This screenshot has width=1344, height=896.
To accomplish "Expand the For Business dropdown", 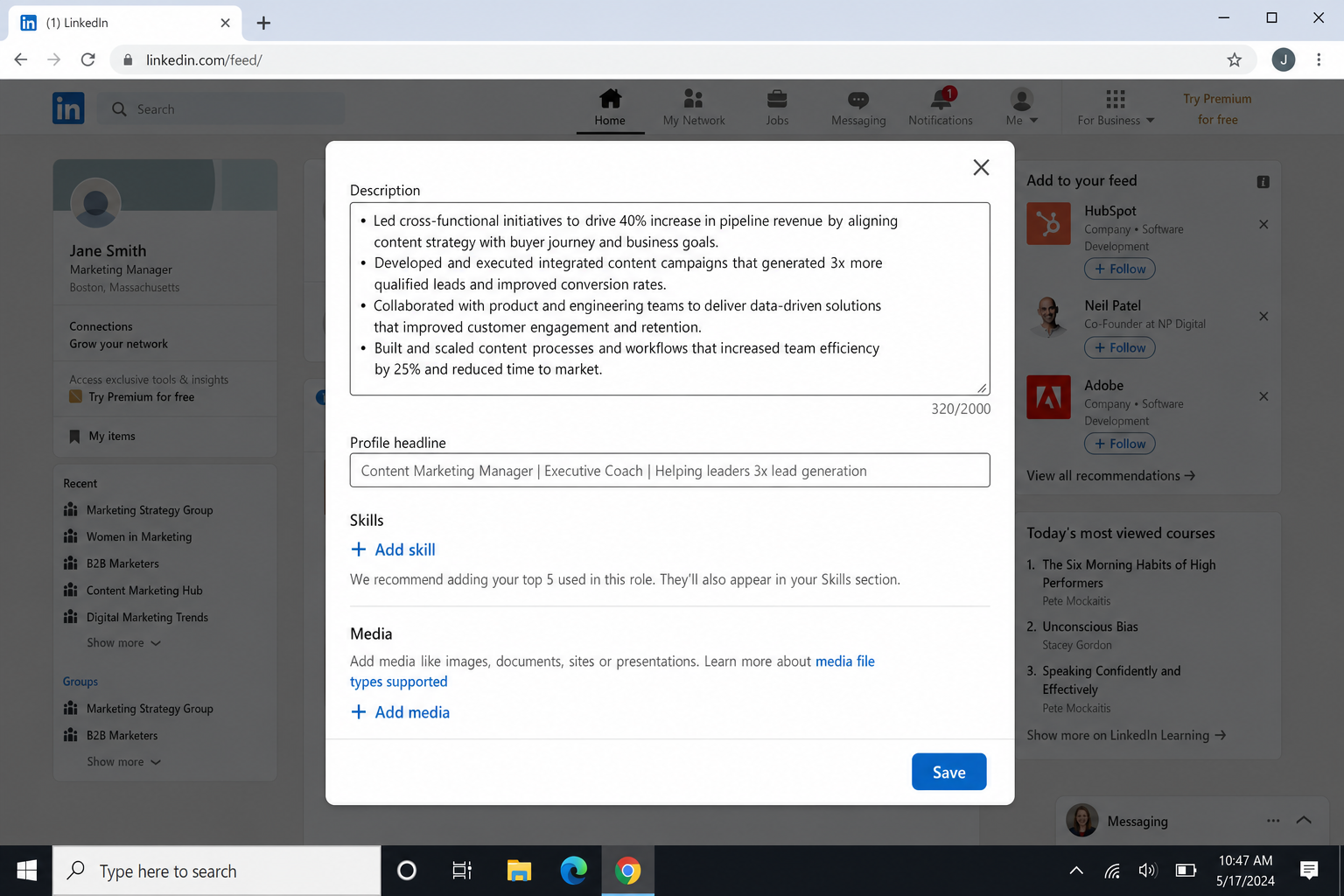I will click(x=1116, y=108).
